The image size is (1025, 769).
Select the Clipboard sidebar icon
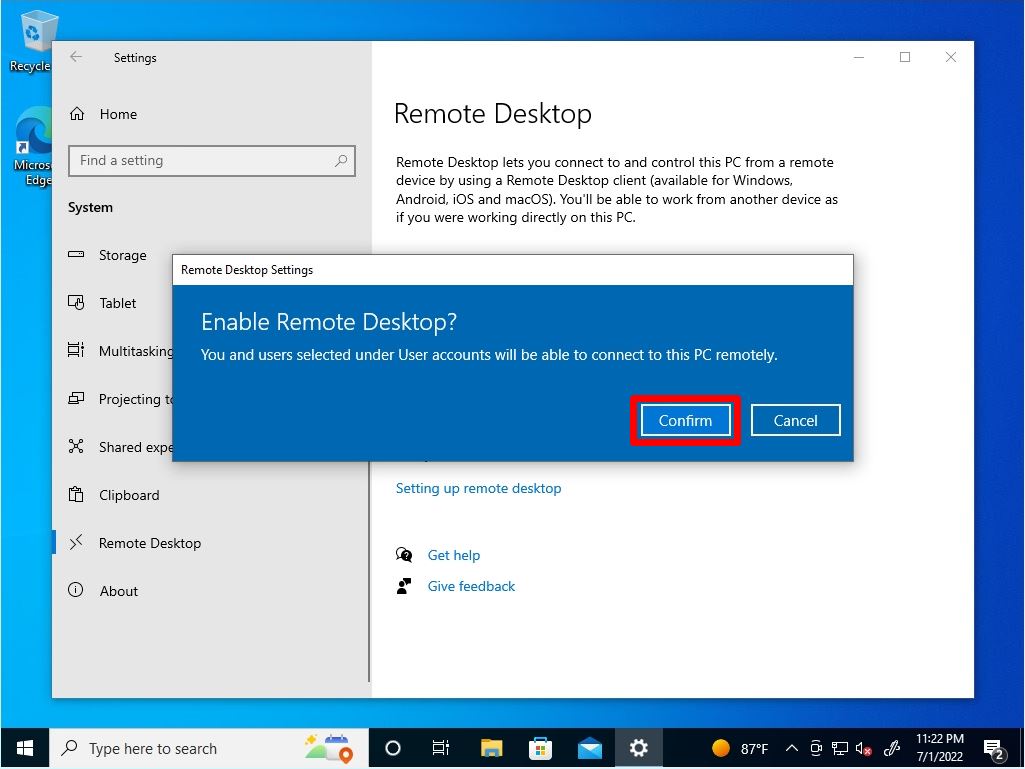click(78, 495)
